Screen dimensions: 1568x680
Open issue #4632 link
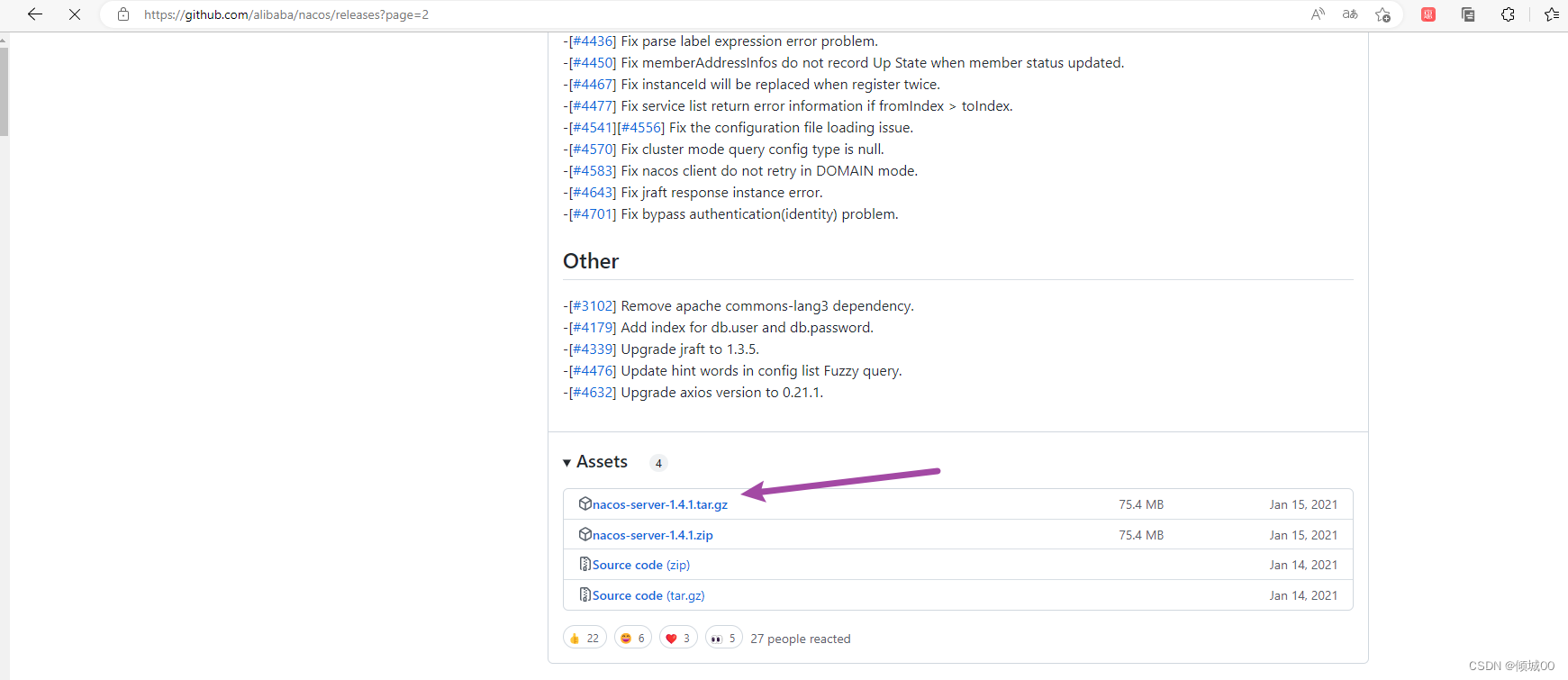tap(593, 393)
